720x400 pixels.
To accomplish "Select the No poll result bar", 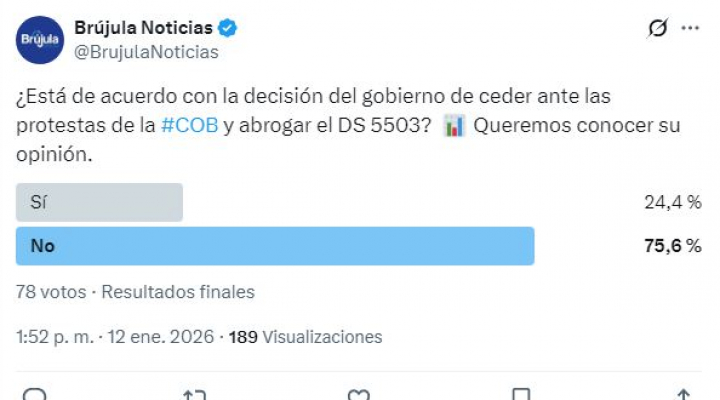I will click(x=275, y=245).
